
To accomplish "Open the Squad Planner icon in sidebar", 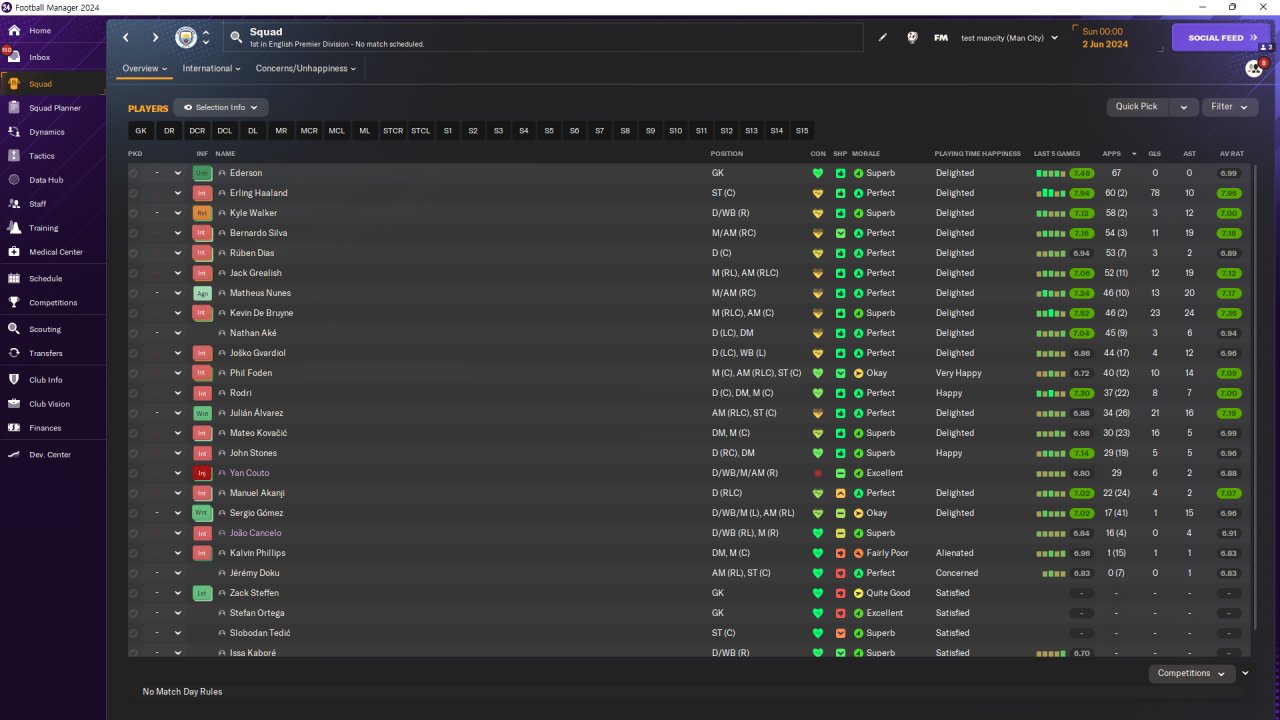I will (x=14, y=108).
